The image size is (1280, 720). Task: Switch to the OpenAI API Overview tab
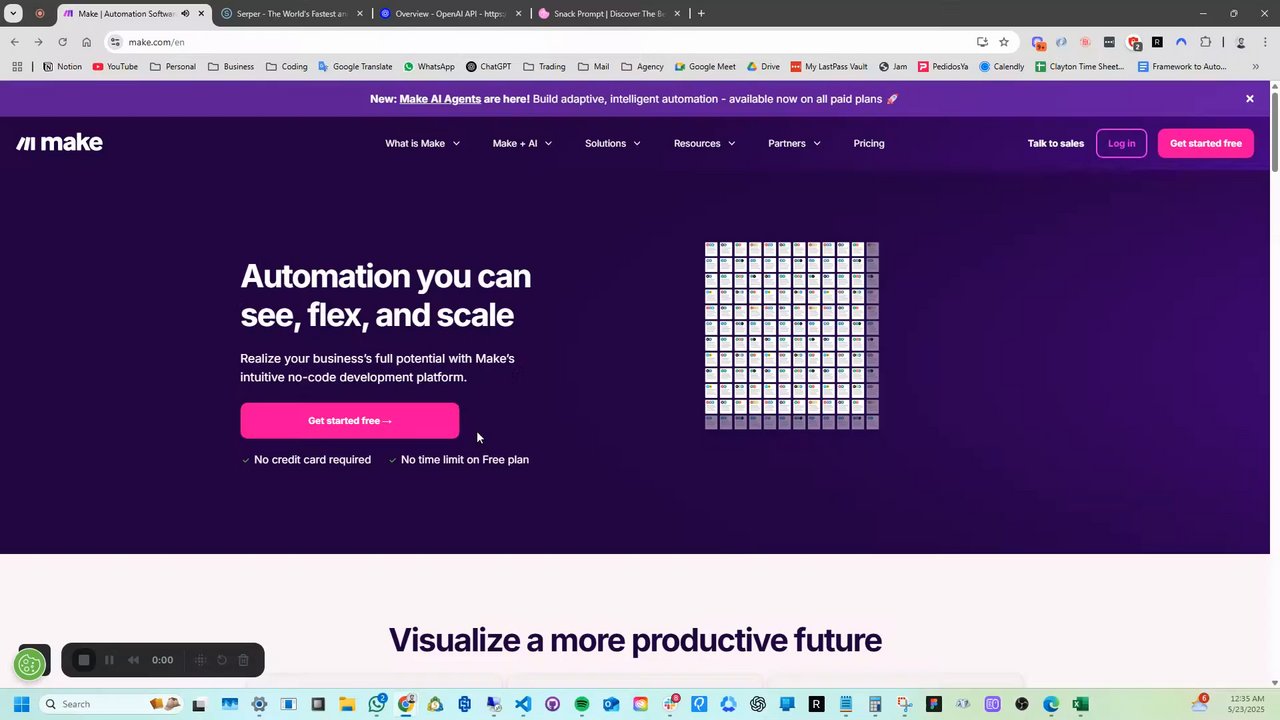pyautogui.click(x=450, y=14)
